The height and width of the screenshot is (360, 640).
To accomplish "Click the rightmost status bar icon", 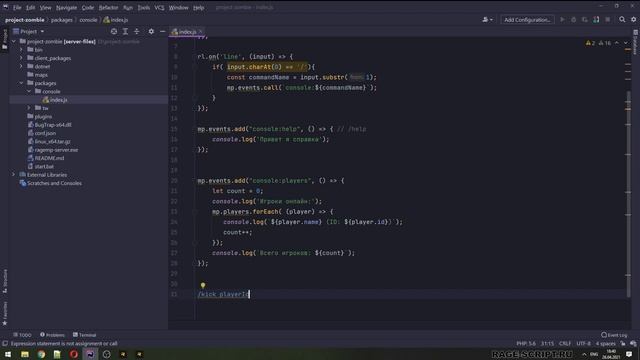I will tap(633, 344).
